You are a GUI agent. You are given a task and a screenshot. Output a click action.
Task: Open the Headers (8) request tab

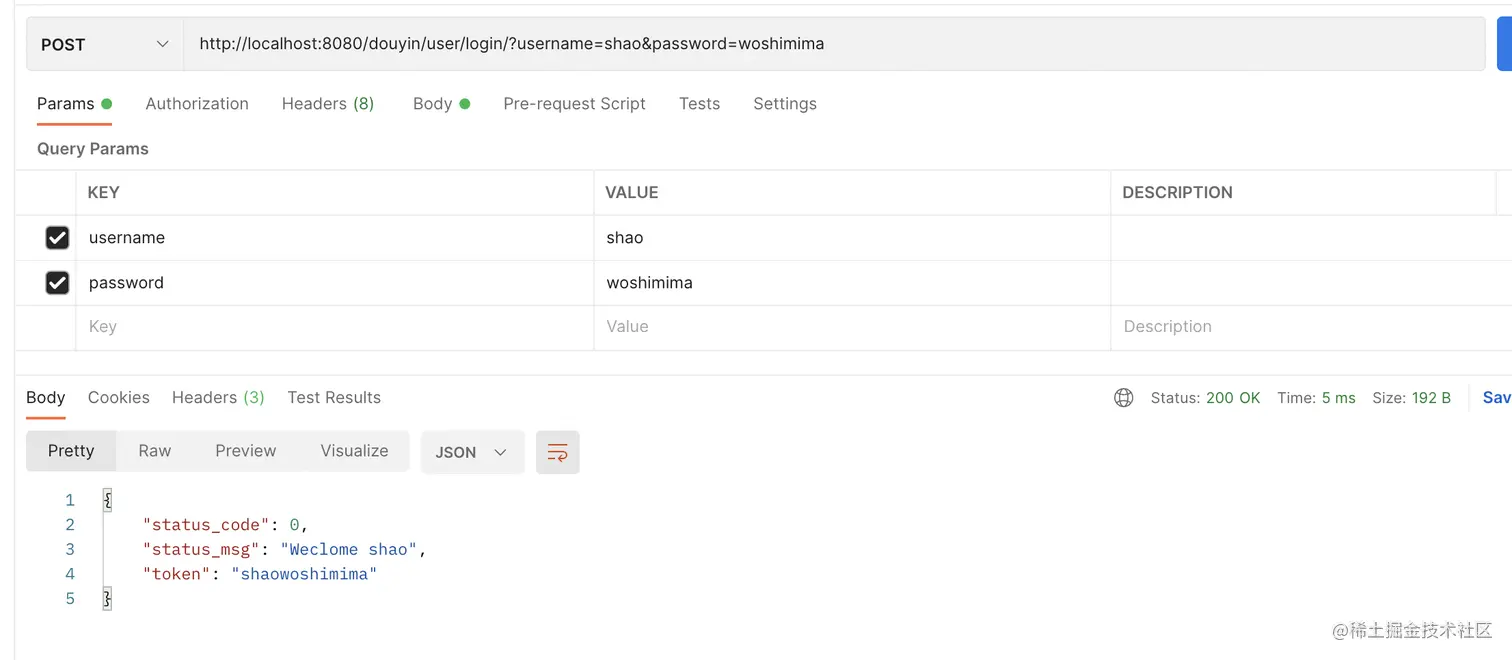click(328, 103)
